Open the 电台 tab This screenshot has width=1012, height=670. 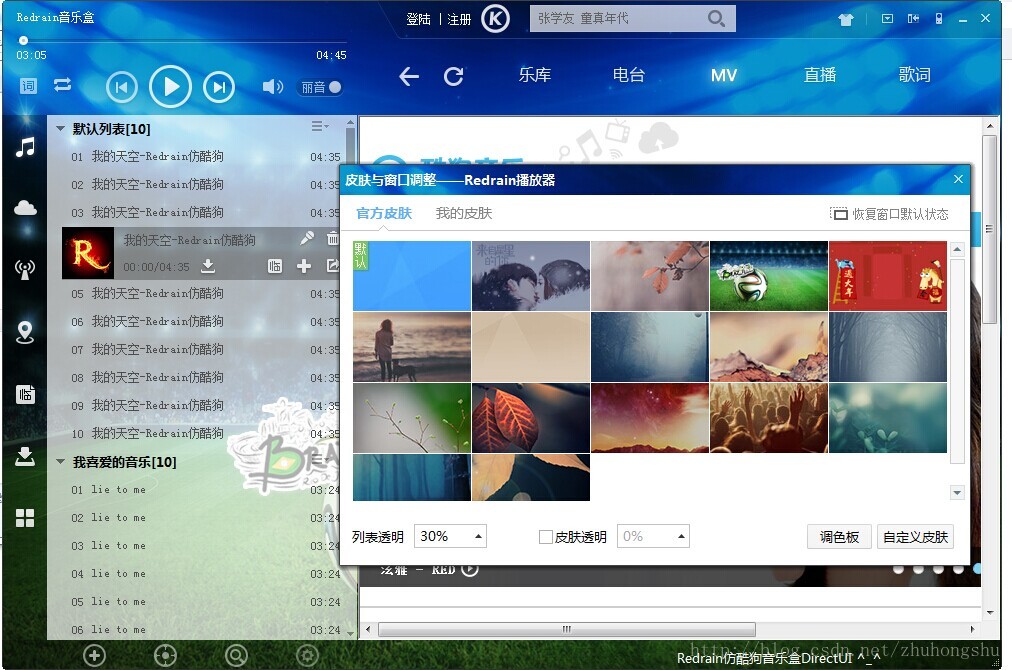629,75
